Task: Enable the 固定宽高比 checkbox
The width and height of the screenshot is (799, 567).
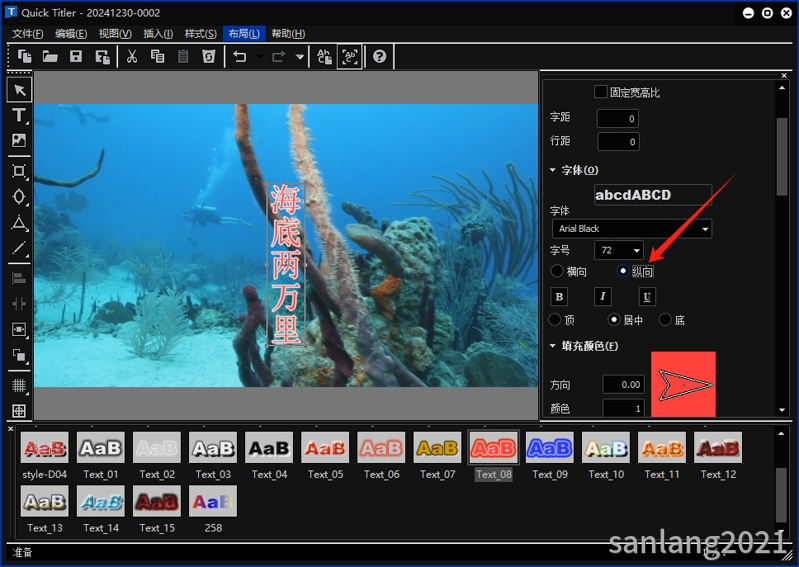Action: [x=601, y=92]
